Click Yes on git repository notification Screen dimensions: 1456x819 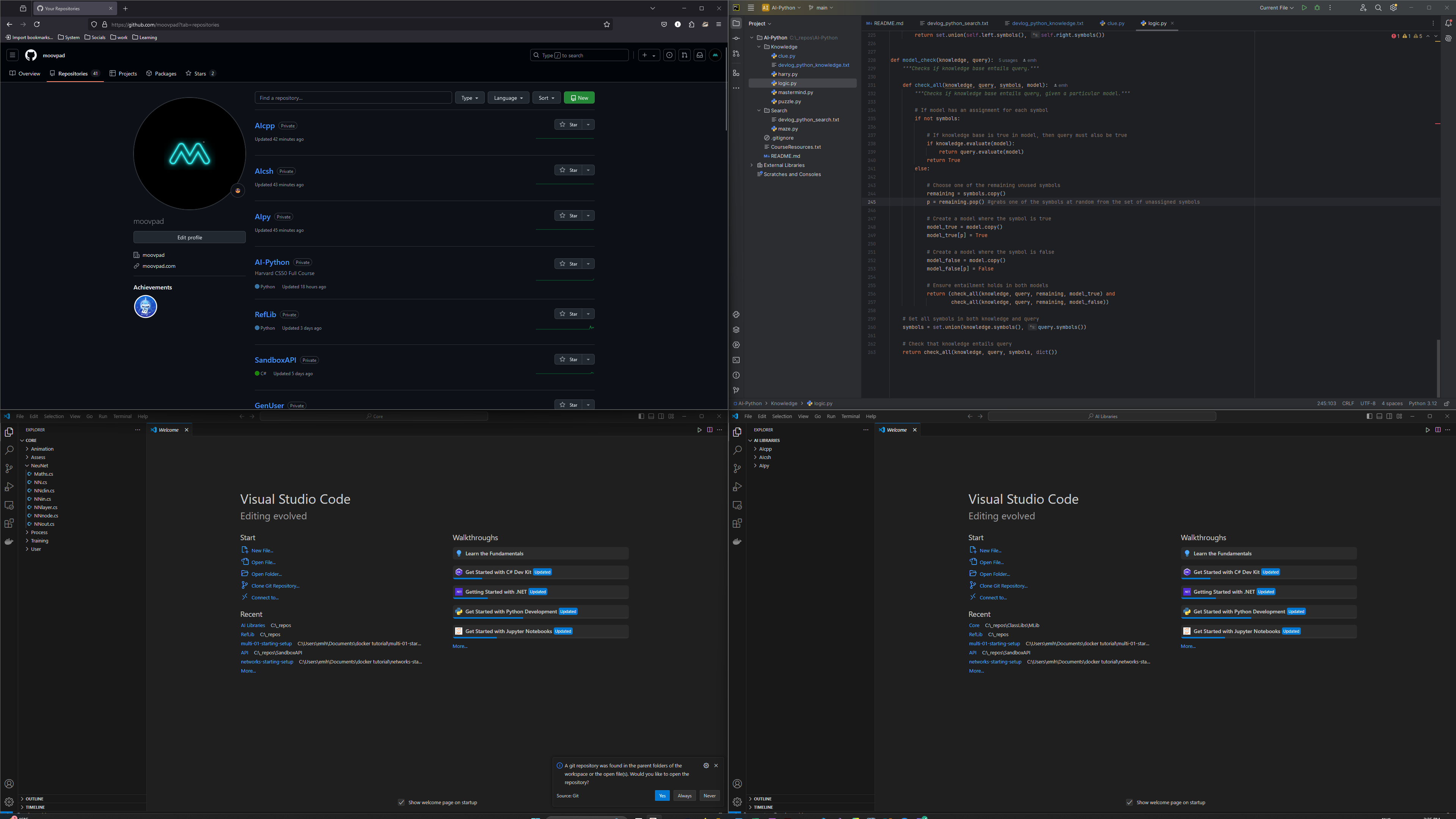tap(662, 796)
